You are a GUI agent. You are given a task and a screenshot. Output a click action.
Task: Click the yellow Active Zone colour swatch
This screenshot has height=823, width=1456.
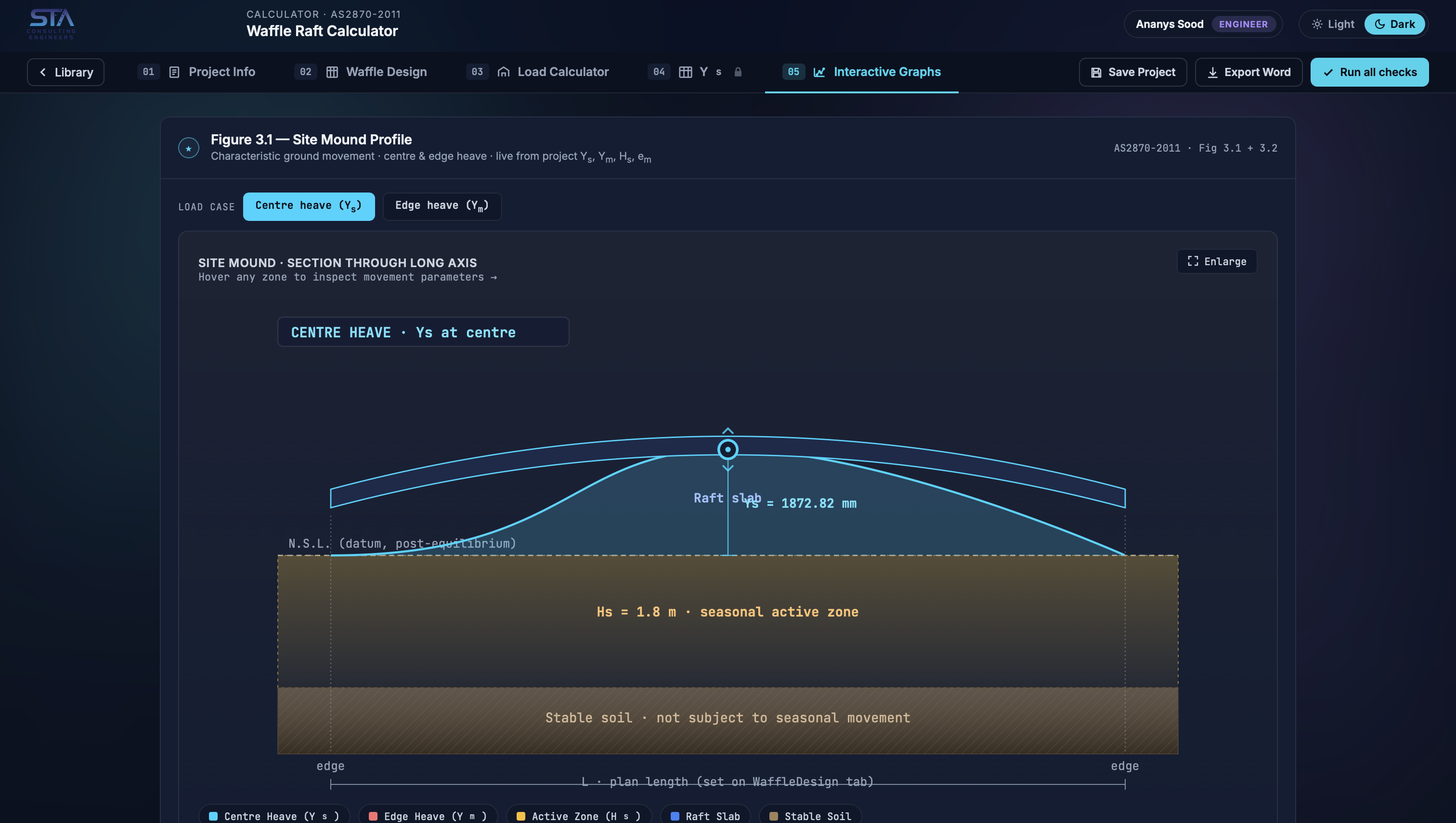tap(521, 816)
